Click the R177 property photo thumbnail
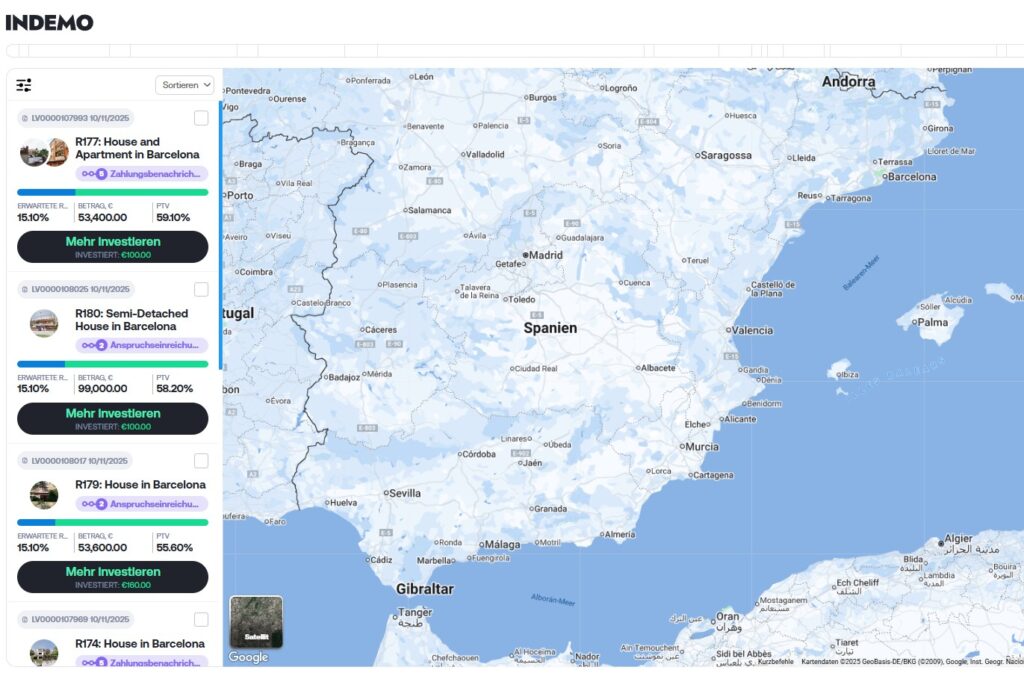 44,153
